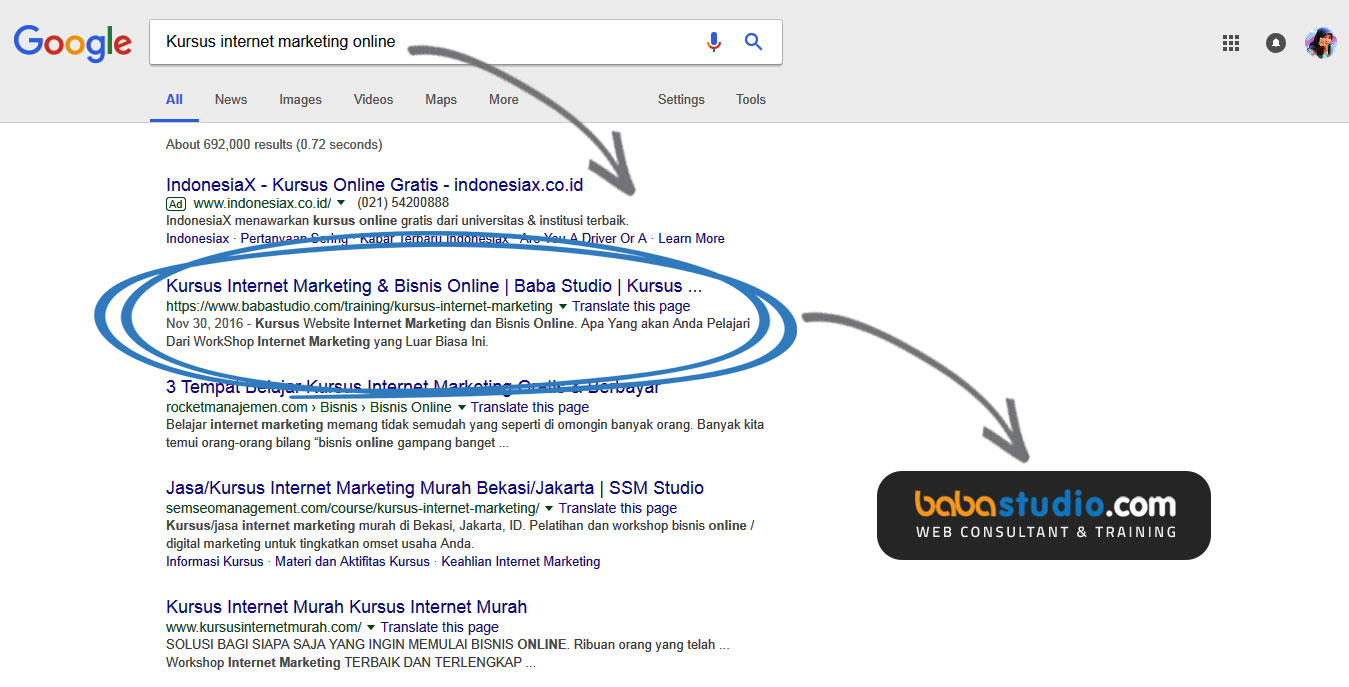Translate the semseomanagement.com page

coord(618,508)
